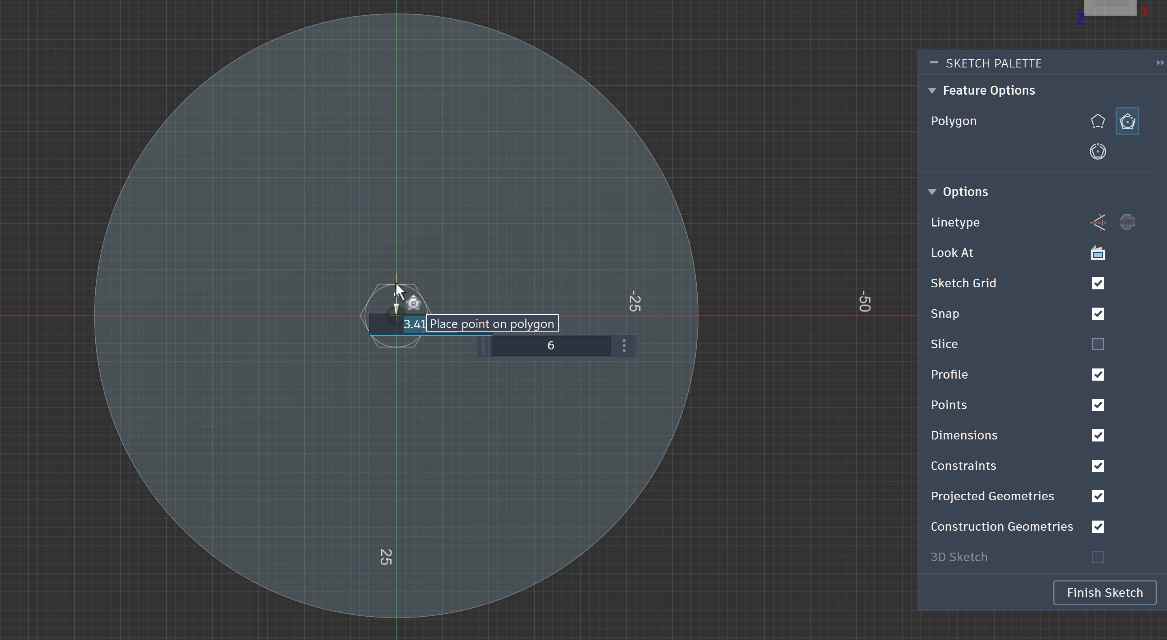The width and height of the screenshot is (1167, 640).
Task: Uncheck Projected Geometries
Action: pyautogui.click(x=1098, y=496)
